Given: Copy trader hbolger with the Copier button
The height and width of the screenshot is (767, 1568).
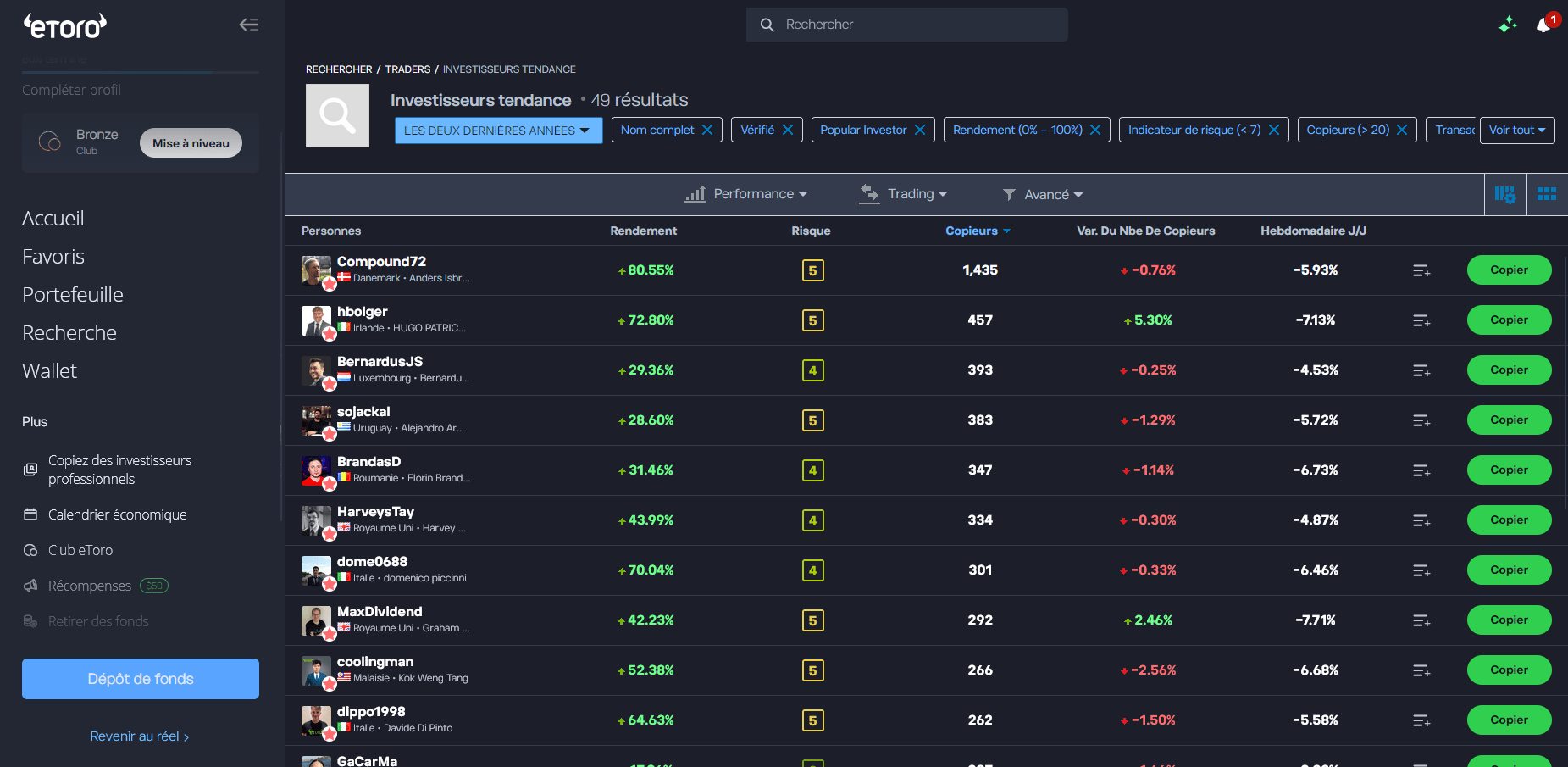Looking at the screenshot, I should click(1509, 320).
